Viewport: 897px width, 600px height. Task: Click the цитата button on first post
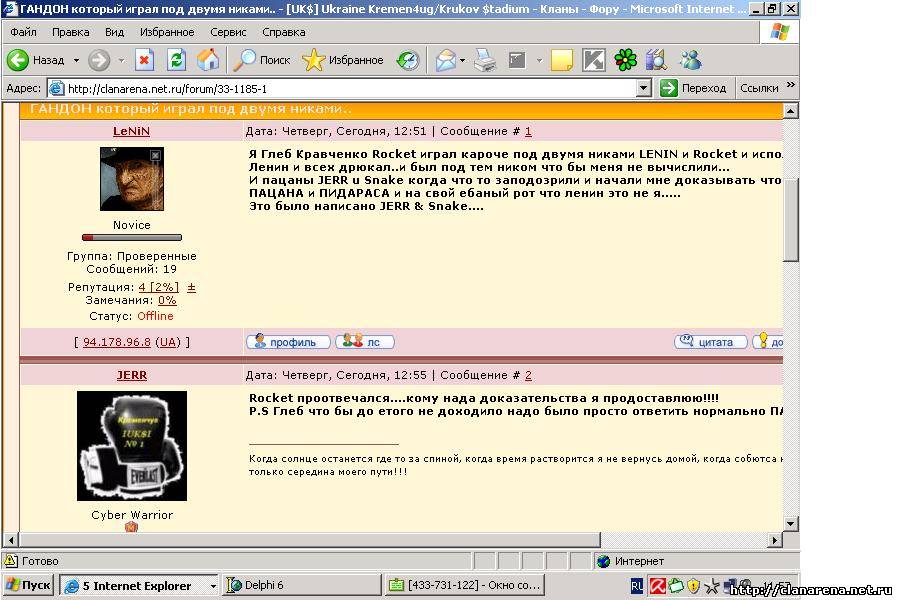pos(710,342)
